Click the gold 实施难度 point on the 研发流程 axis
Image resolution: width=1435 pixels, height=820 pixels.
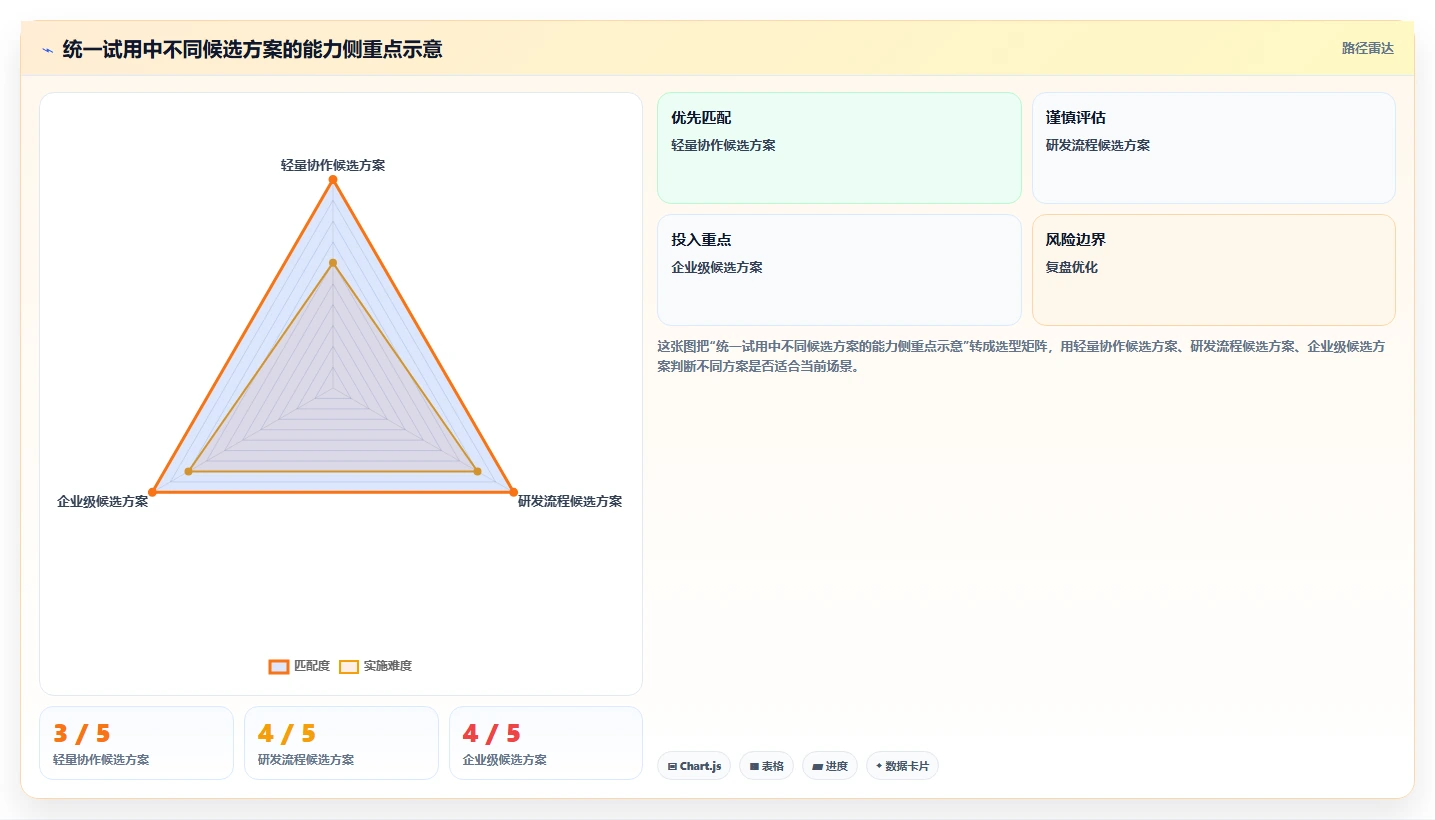coord(477,471)
